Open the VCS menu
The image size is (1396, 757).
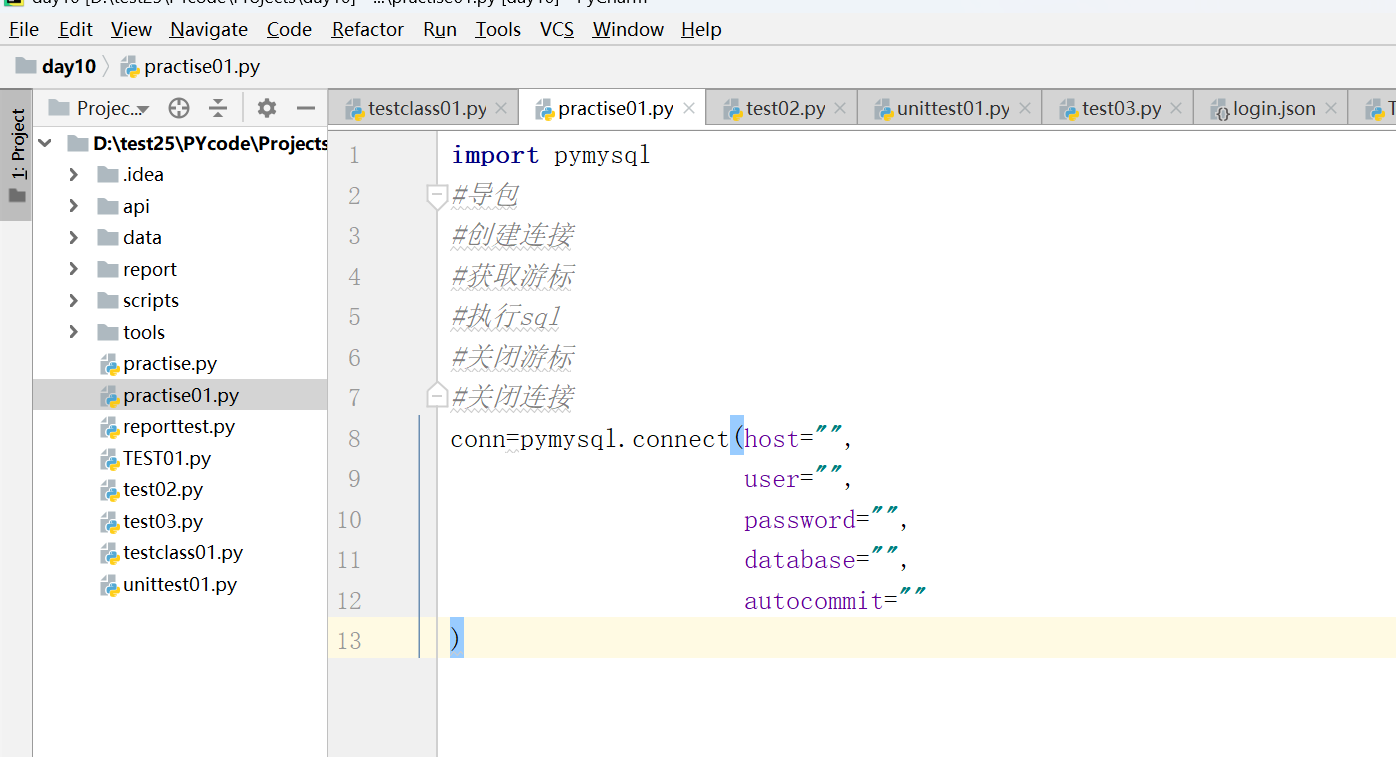[557, 29]
